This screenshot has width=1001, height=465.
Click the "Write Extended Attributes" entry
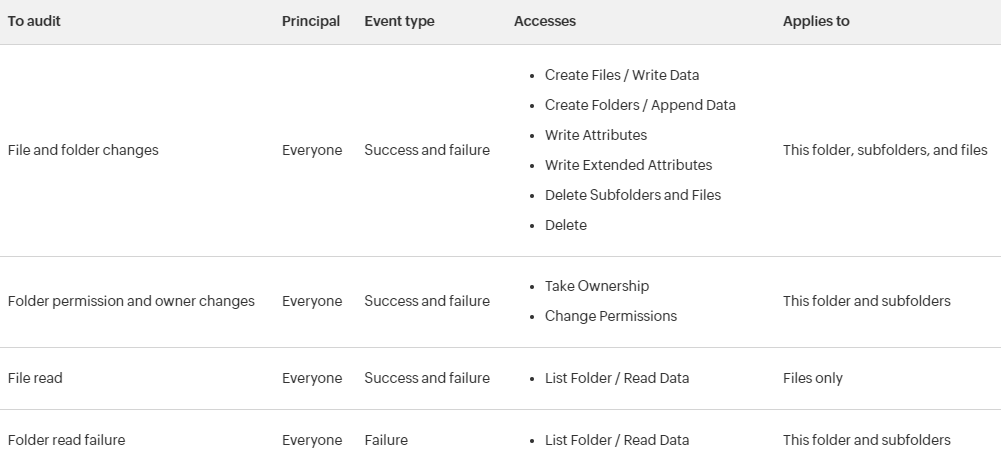[x=628, y=165]
